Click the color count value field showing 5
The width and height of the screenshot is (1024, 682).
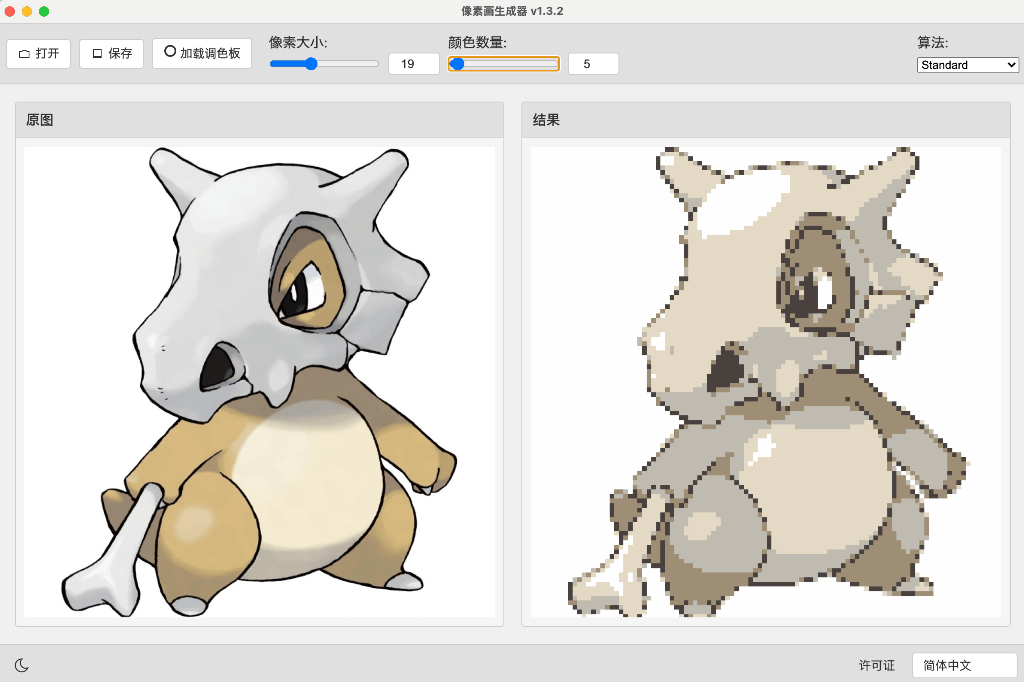pos(594,64)
